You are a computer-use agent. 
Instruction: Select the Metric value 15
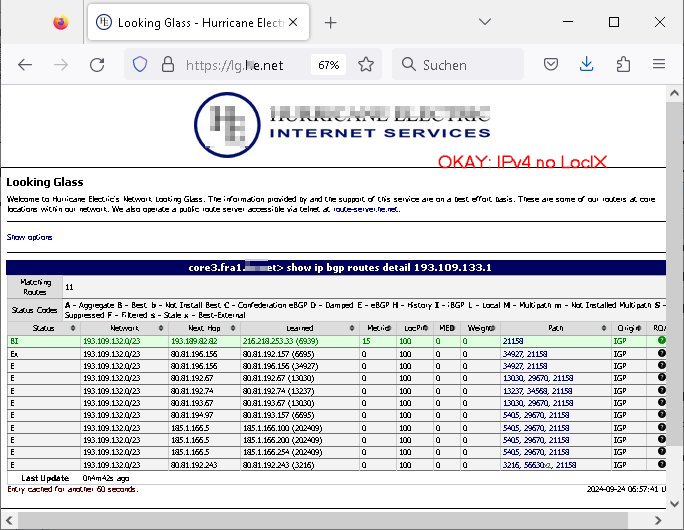[x=366, y=341]
